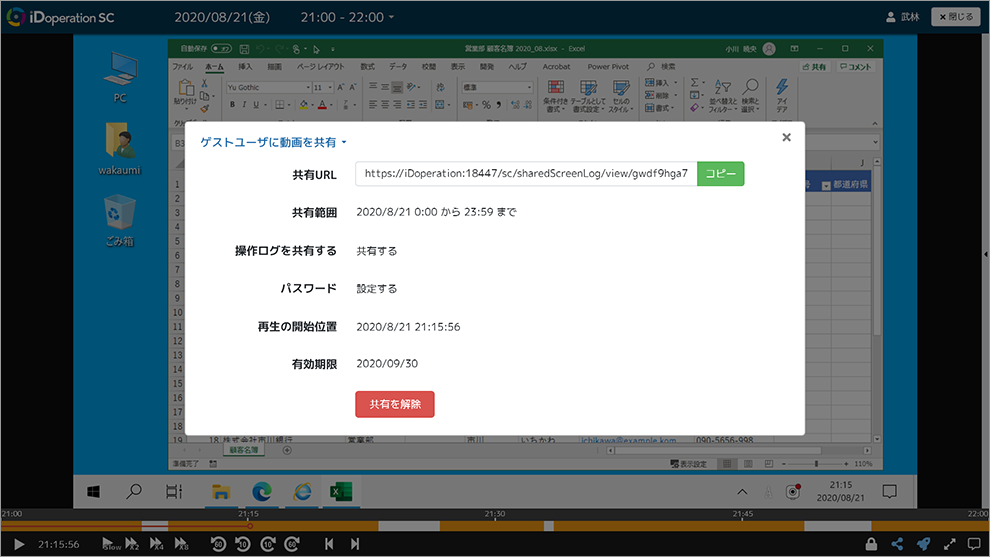Open the font size 11 dropdown
This screenshot has height=557, width=990.
(330, 88)
